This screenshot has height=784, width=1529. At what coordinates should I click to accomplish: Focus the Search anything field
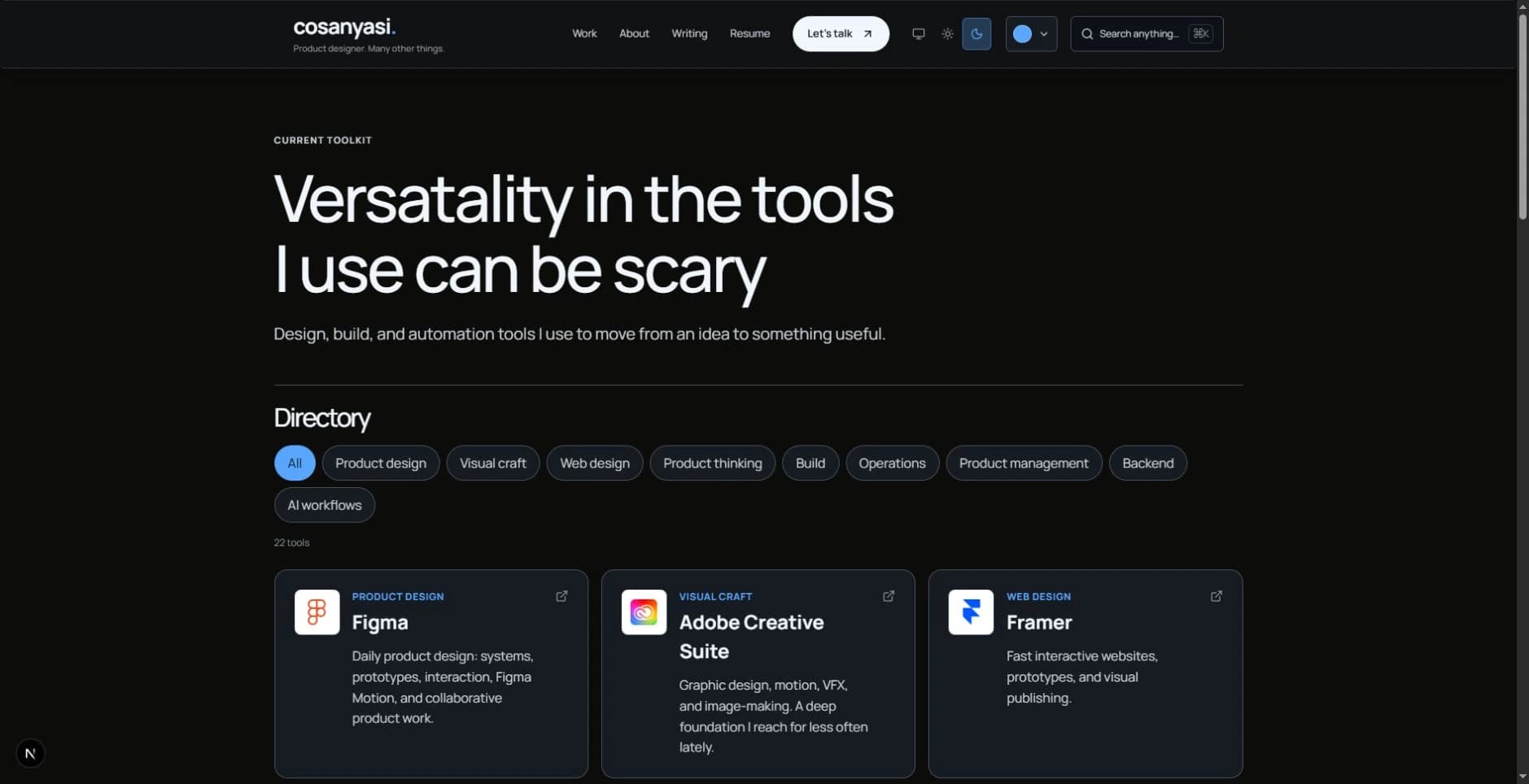[1147, 34]
